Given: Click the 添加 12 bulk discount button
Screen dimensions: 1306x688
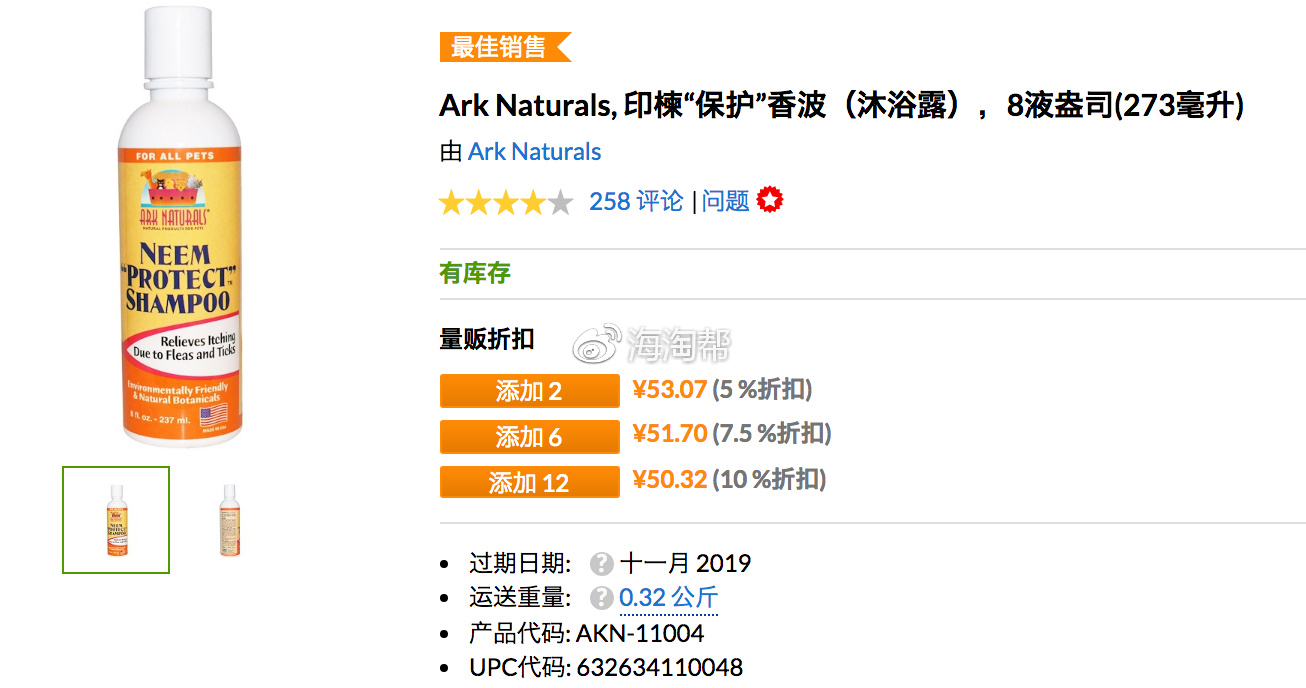Looking at the screenshot, I should pos(530,482).
